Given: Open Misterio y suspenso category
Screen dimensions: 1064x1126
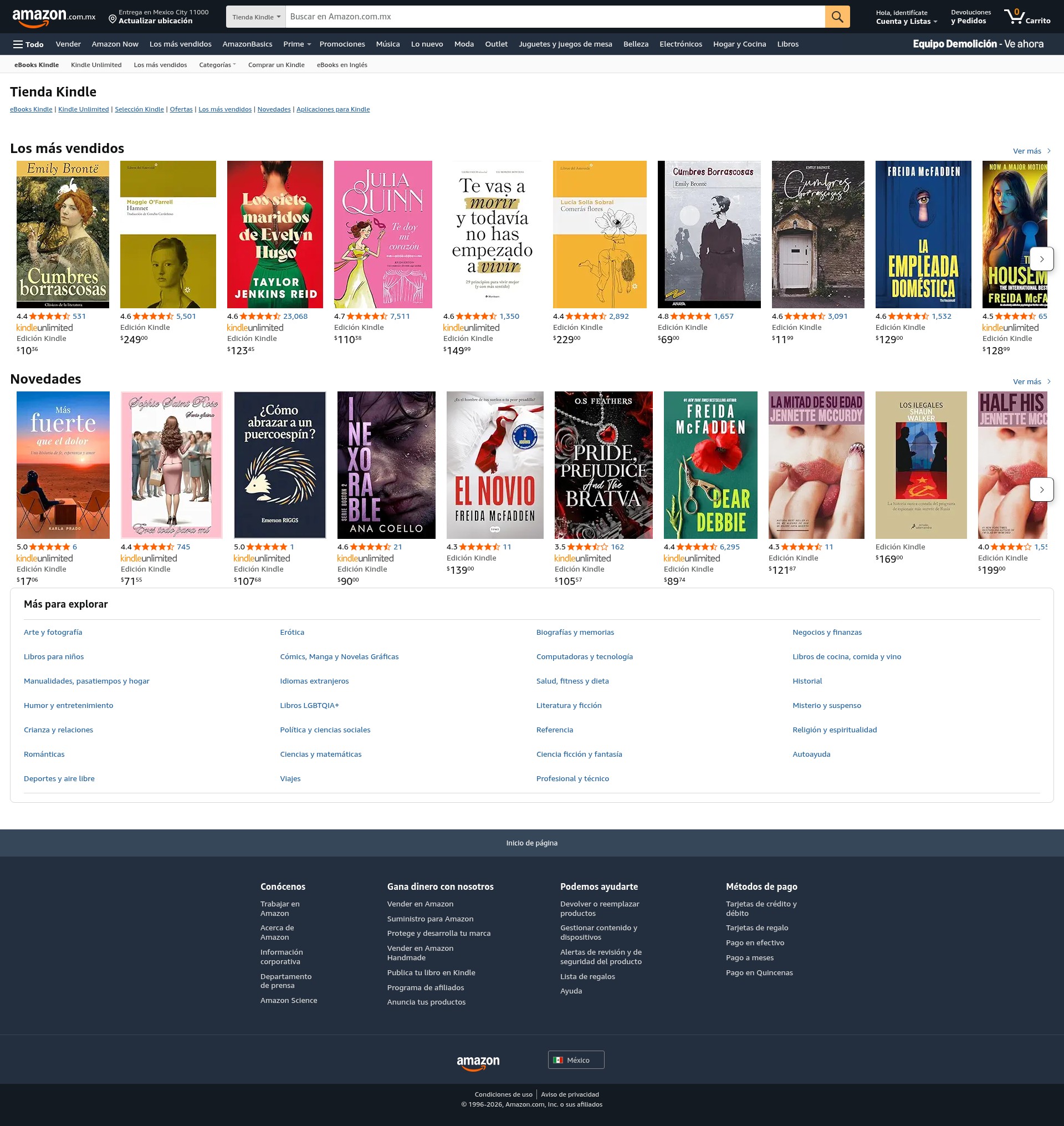Looking at the screenshot, I should [826, 705].
